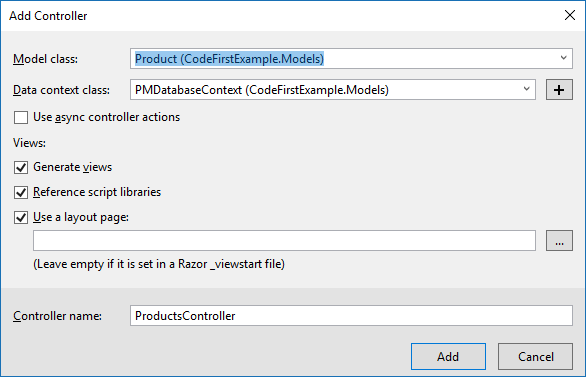
Task: Select the Product model class combo box text
Action: pos(229,59)
